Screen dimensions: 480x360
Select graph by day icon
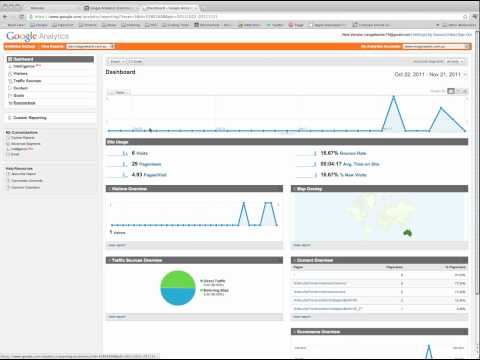click(451, 91)
